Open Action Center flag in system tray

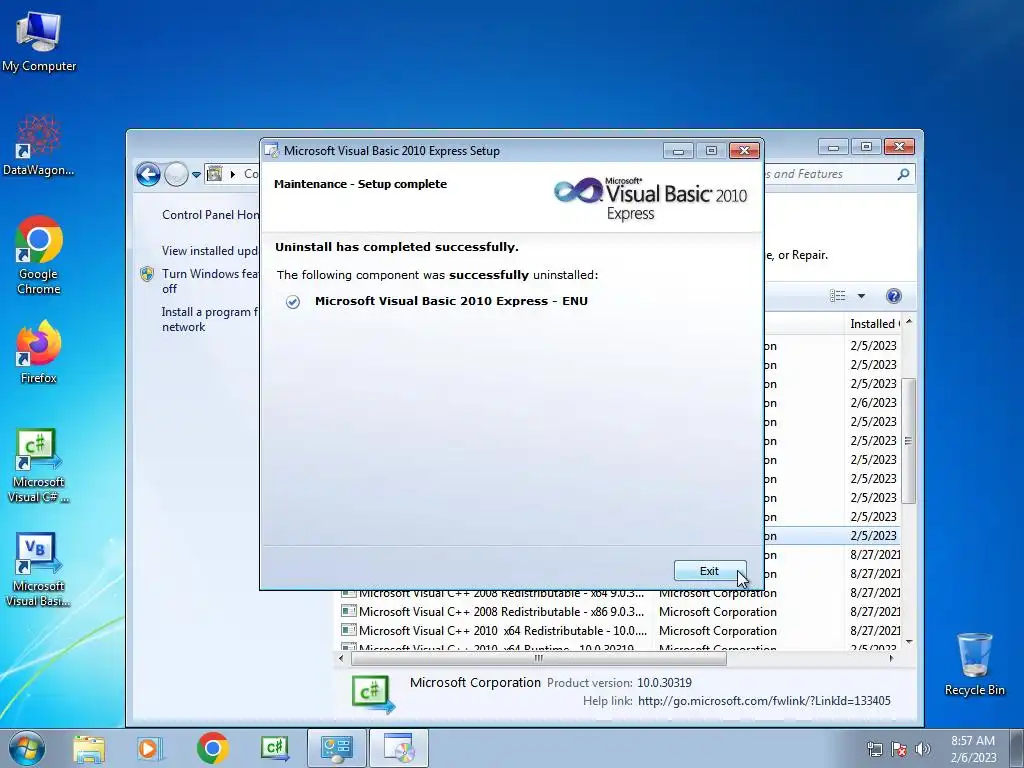899,749
